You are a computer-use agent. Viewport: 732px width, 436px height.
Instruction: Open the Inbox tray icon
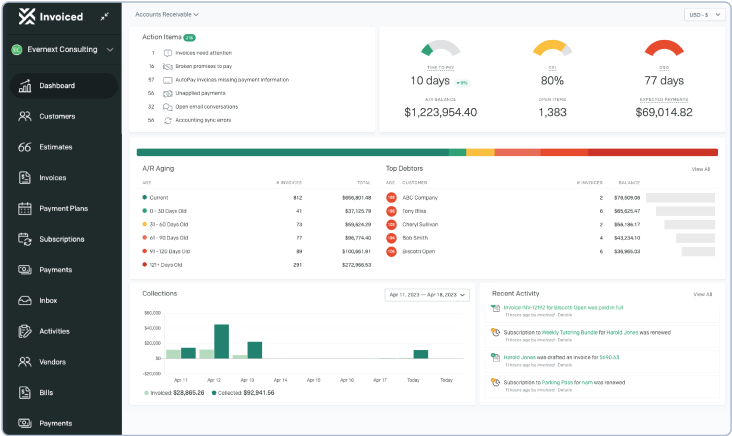pyautogui.click(x=25, y=301)
